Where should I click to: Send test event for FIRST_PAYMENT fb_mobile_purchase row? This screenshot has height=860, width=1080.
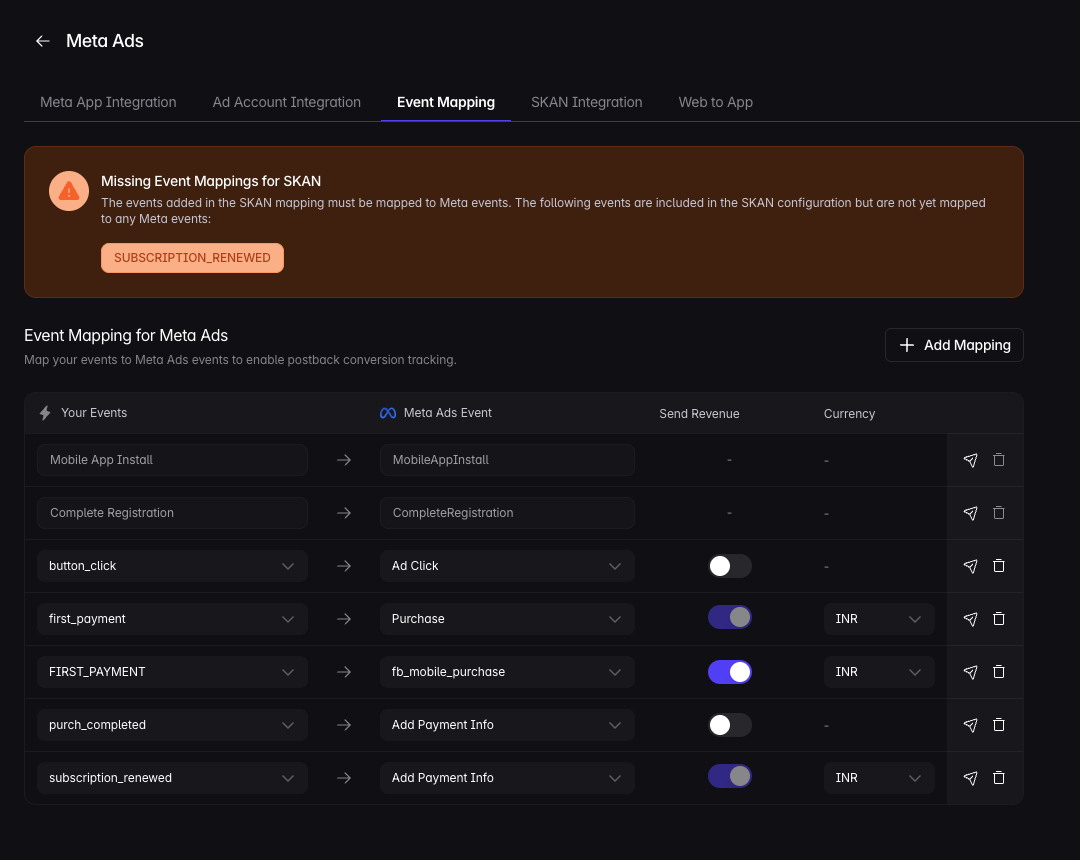(970, 672)
